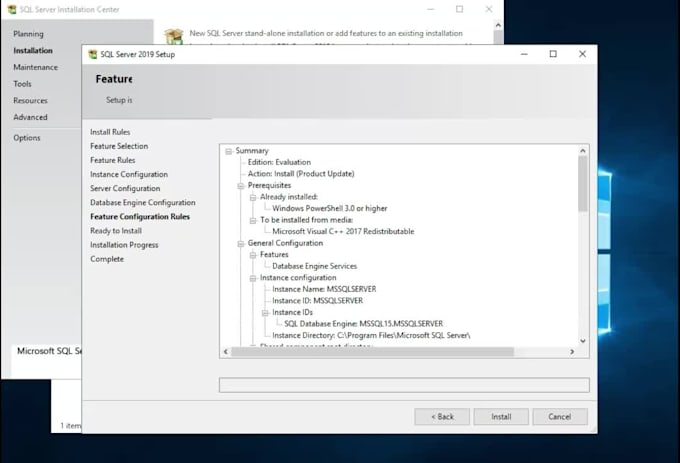Go back with the Back button

[x=442, y=417]
